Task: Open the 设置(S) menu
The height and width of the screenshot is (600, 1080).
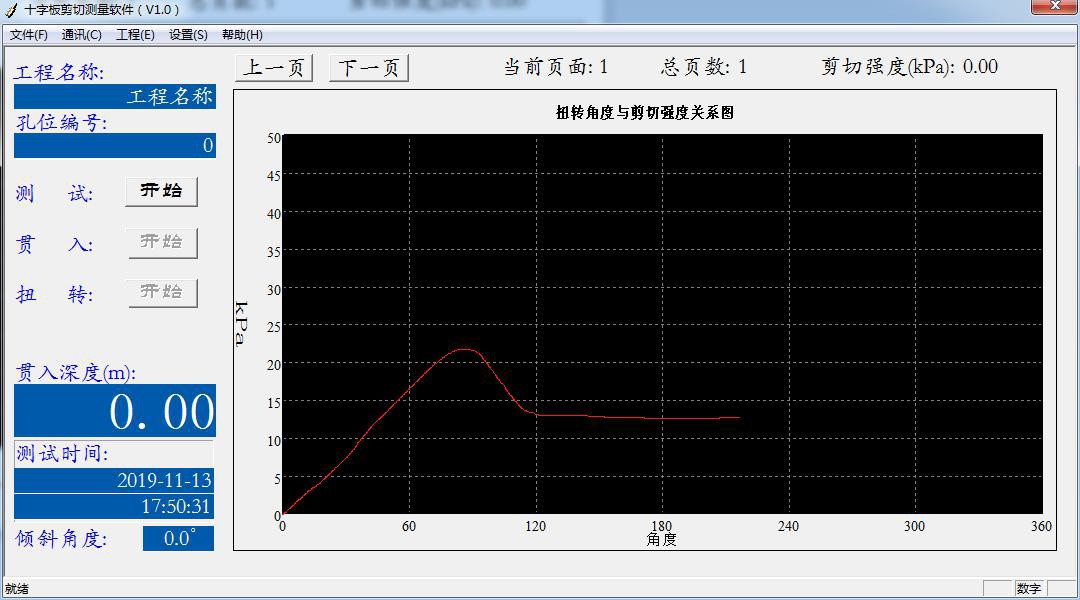Action: (188, 35)
